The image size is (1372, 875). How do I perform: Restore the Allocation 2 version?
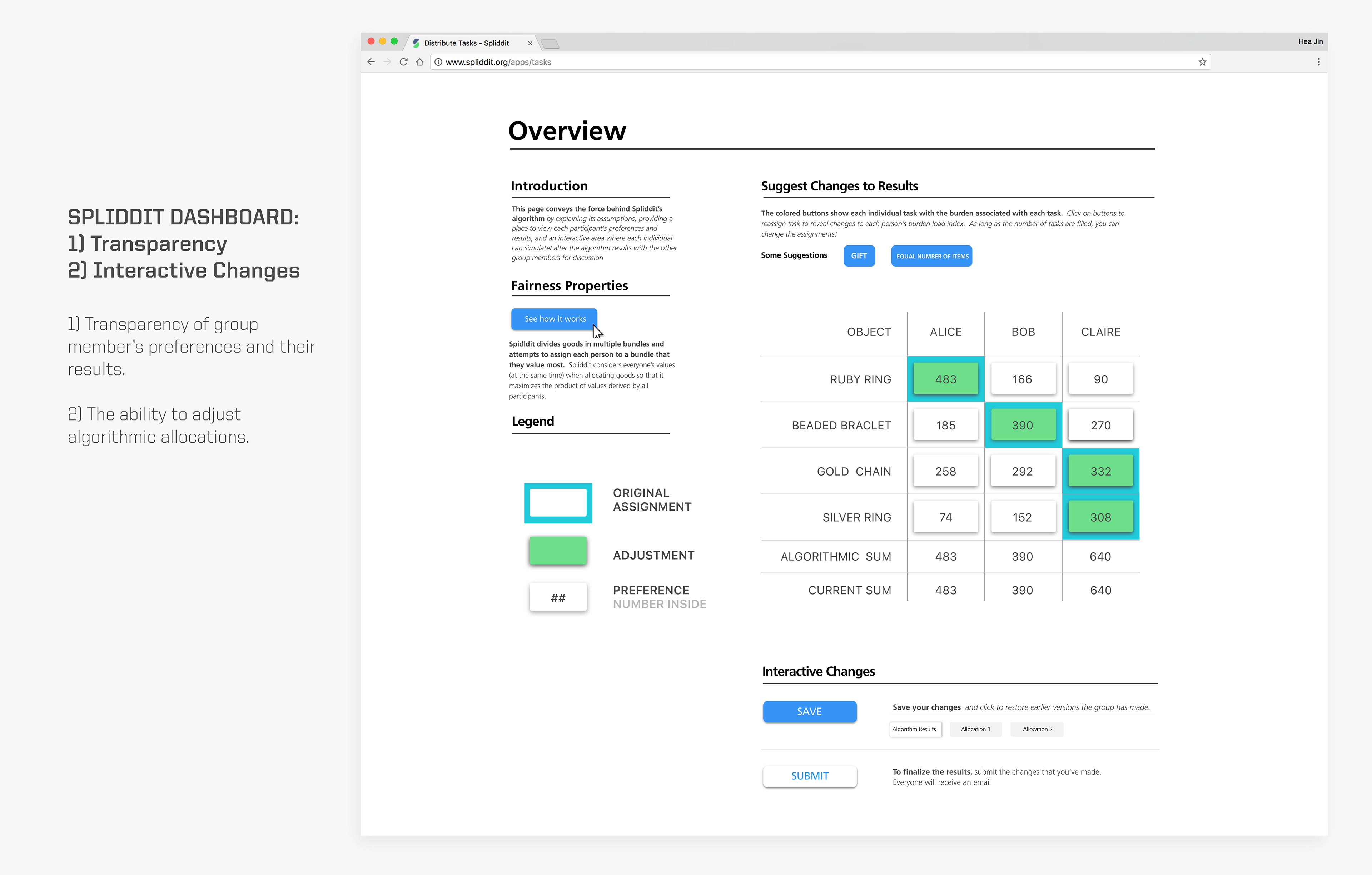(x=1037, y=729)
